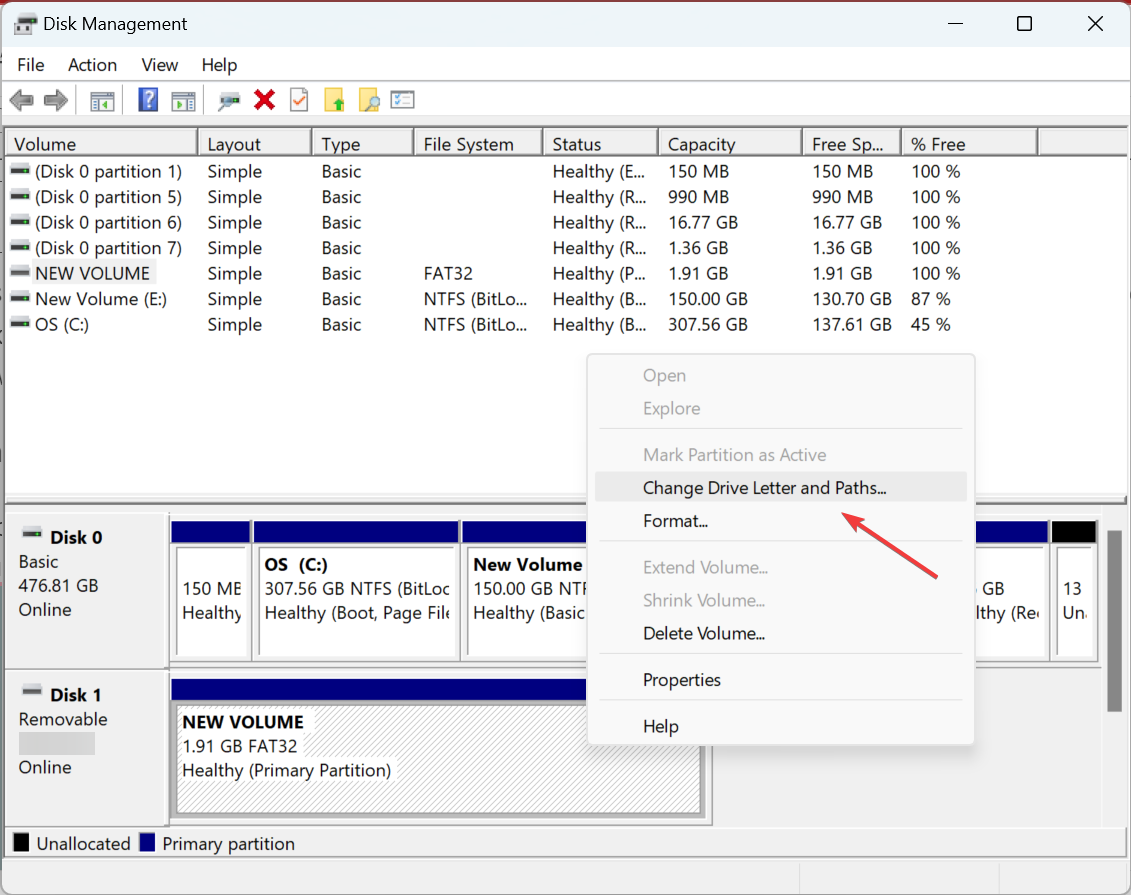Choose Change Drive Letter and Paths
This screenshot has width=1131, height=895.
point(764,488)
